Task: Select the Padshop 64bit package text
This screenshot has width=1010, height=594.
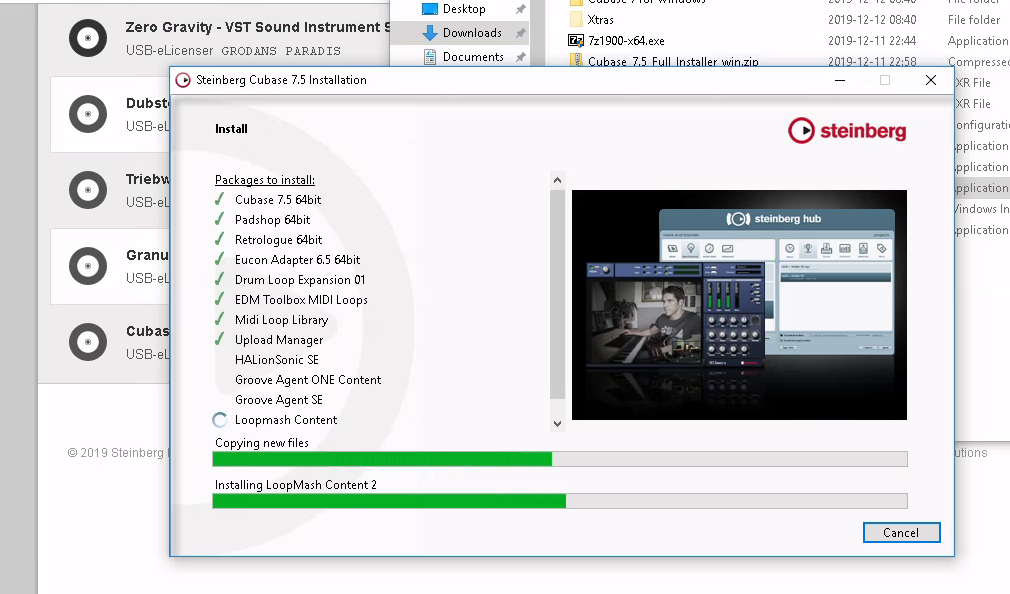Action: [x=272, y=220]
